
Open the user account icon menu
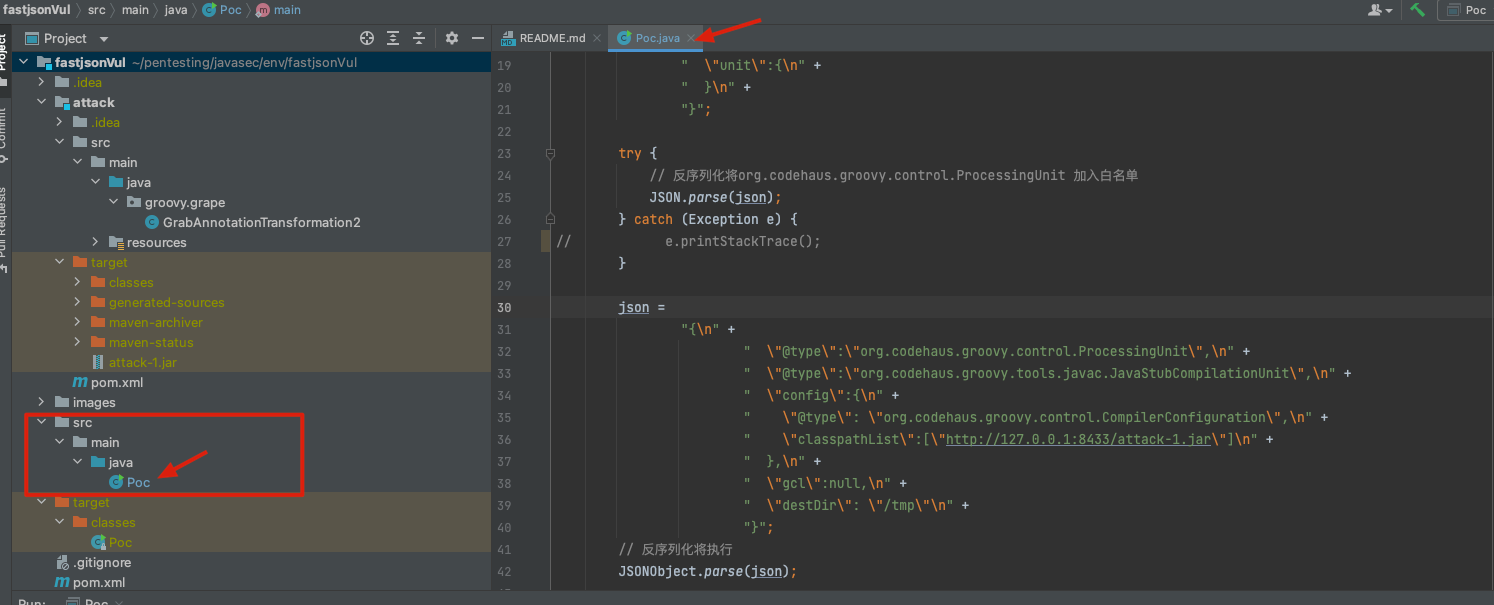(1381, 10)
